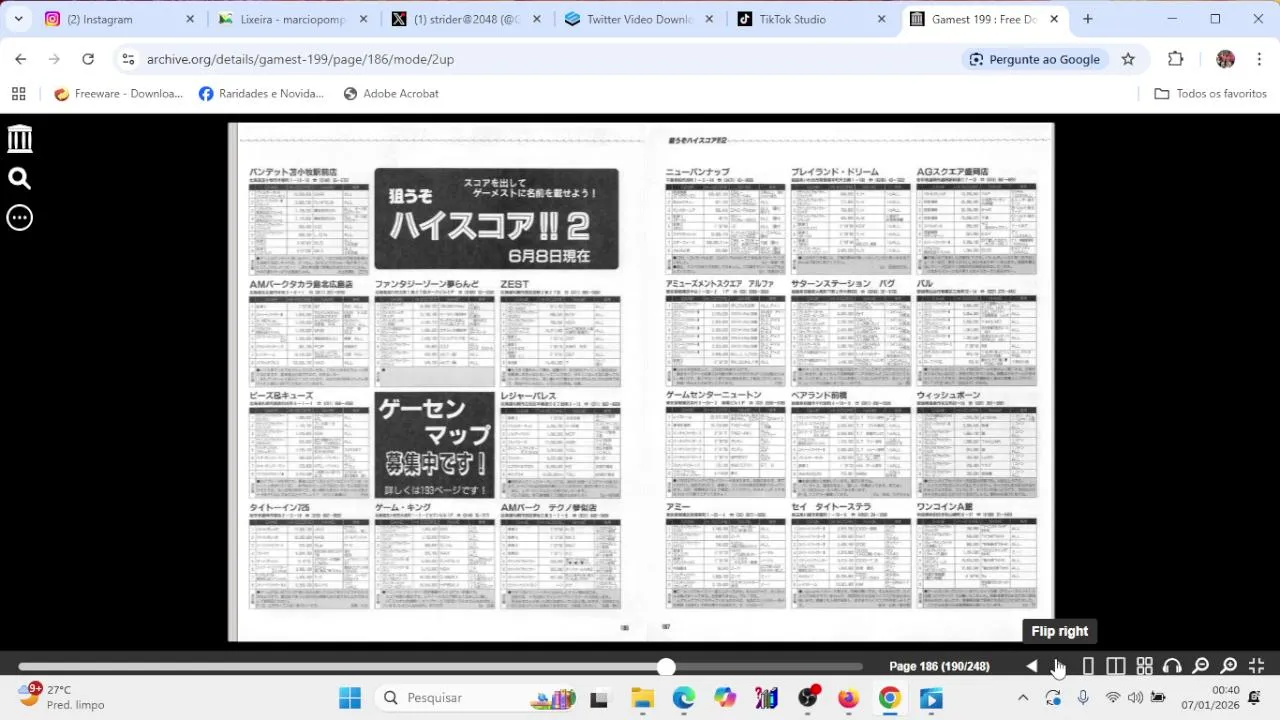Screen dimensions: 1280x720
Task: Click the right magazine page 187
Action: pyautogui.click(x=848, y=382)
